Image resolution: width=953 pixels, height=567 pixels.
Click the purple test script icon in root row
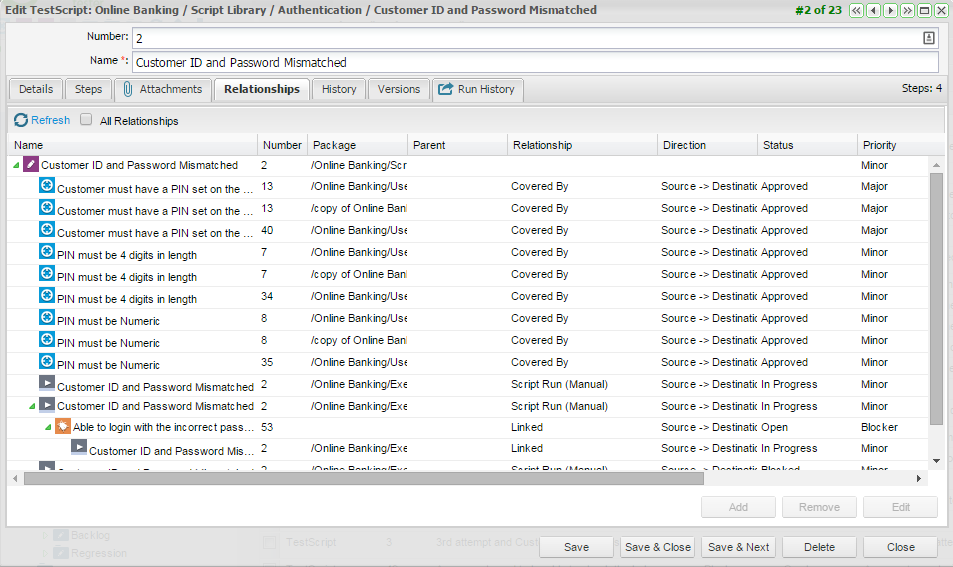(31, 165)
